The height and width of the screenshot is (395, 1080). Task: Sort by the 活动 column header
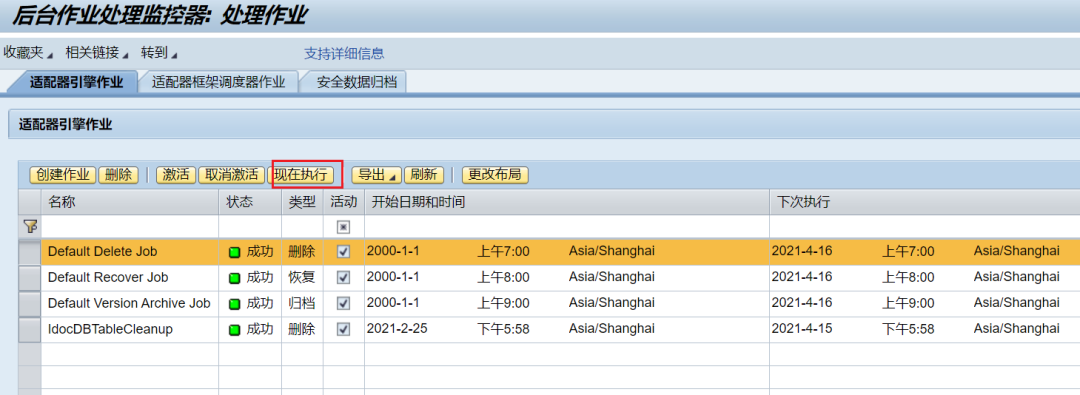(344, 202)
